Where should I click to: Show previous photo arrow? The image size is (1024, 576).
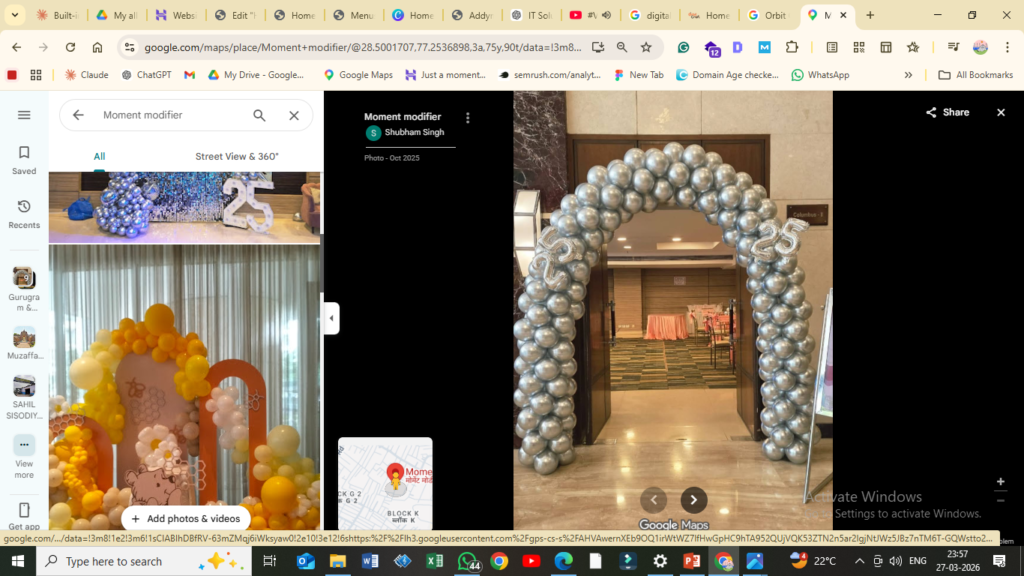pos(653,500)
